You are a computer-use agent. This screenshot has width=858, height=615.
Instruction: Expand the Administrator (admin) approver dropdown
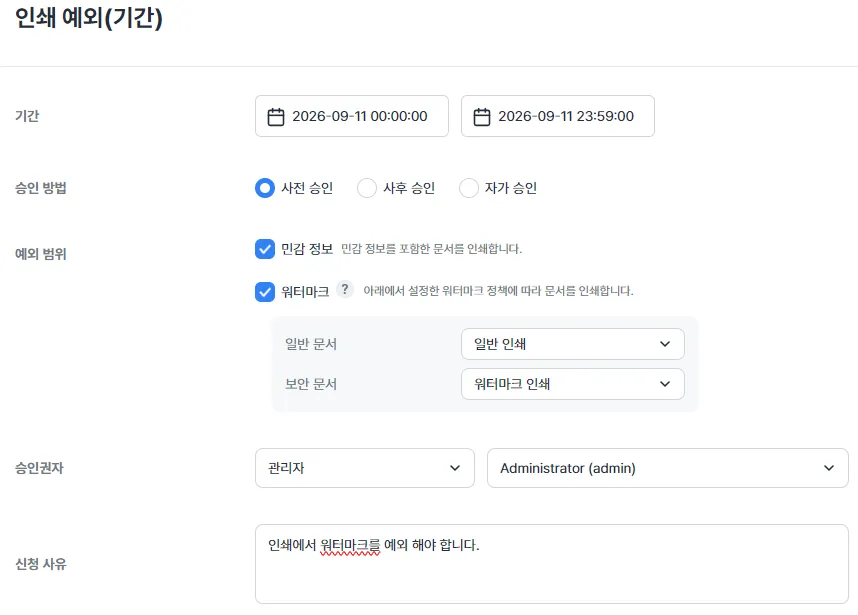668,468
